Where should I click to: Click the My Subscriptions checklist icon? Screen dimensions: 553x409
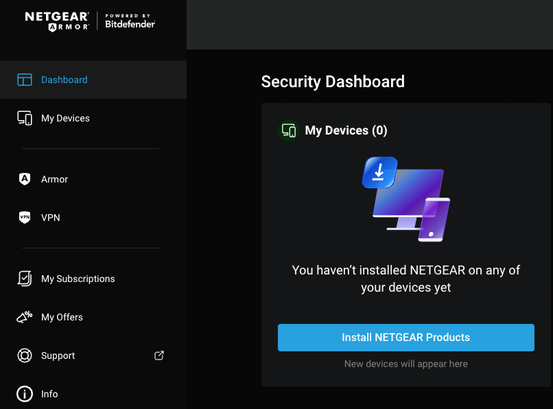tap(24, 279)
